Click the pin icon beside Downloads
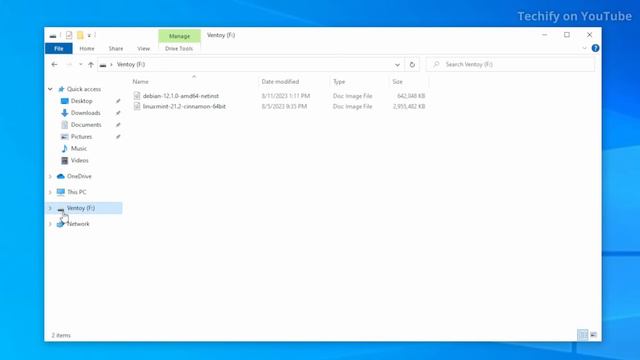 pyautogui.click(x=118, y=113)
